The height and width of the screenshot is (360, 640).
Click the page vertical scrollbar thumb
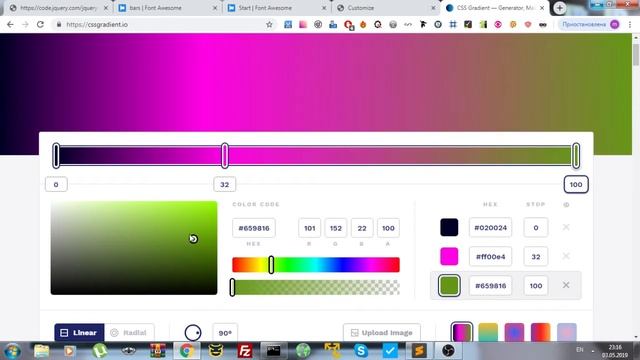click(x=636, y=54)
